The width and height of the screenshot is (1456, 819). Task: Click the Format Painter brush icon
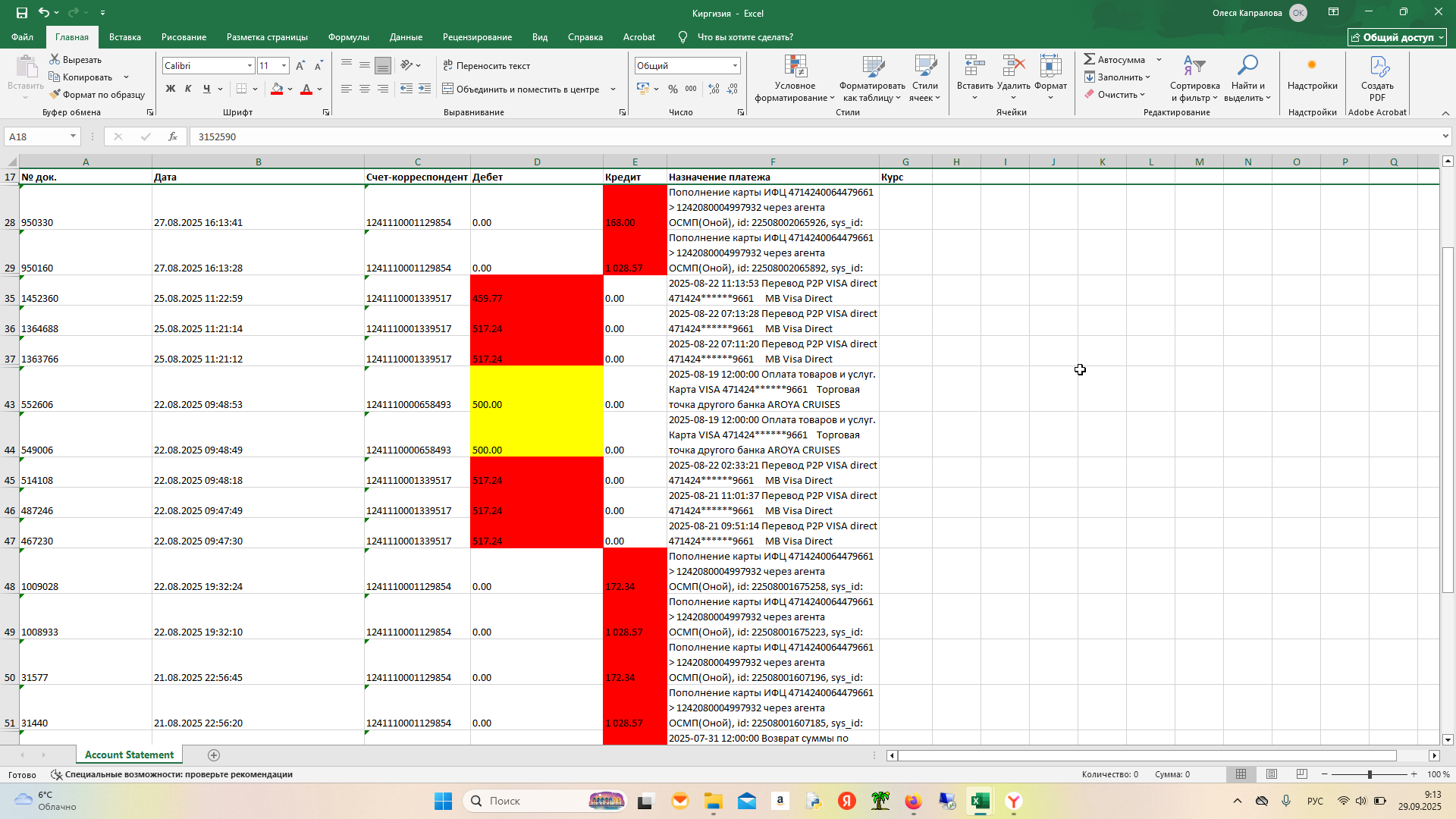pyautogui.click(x=55, y=95)
